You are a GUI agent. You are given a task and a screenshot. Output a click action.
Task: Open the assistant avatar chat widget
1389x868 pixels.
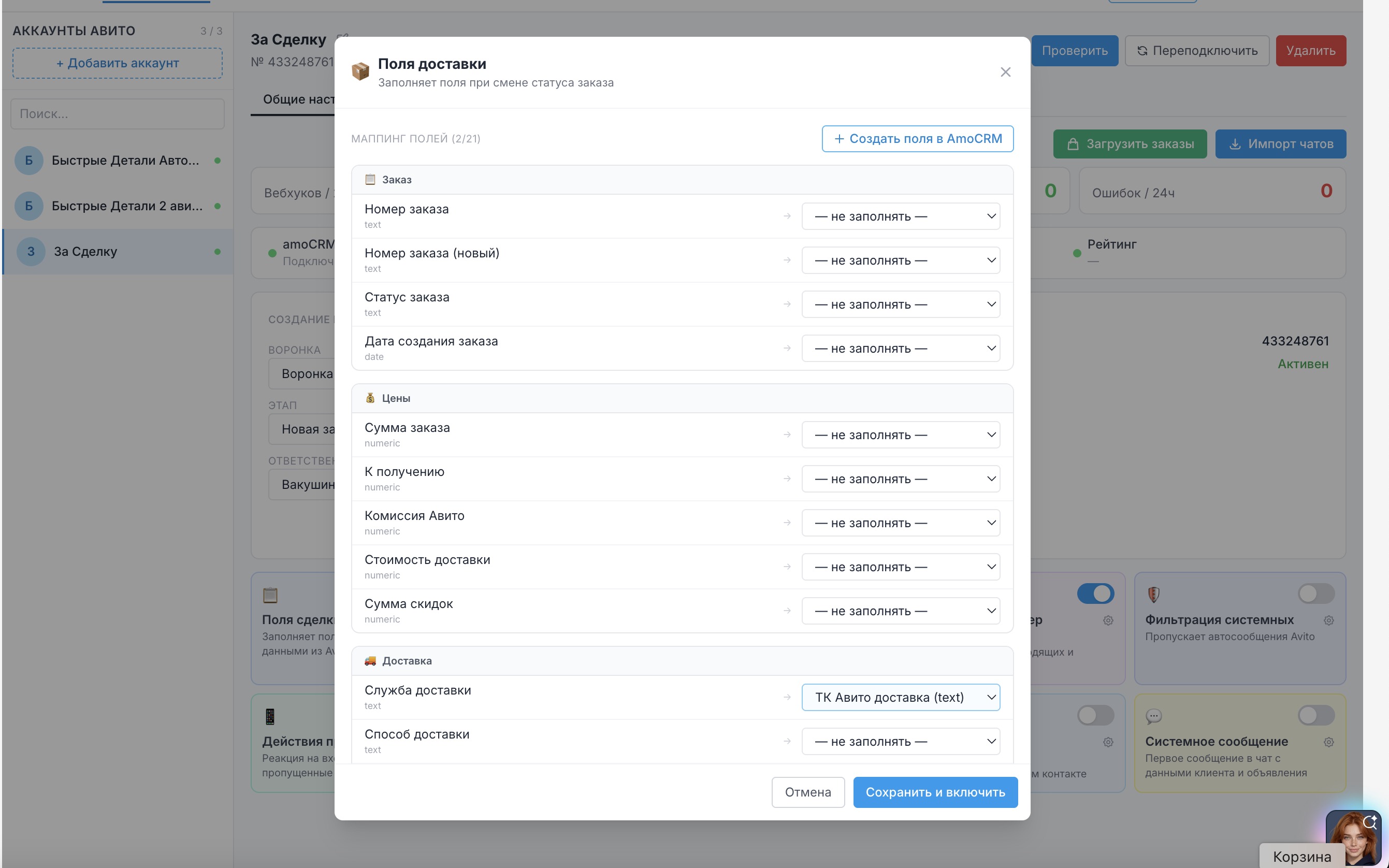coord(1353,838)
